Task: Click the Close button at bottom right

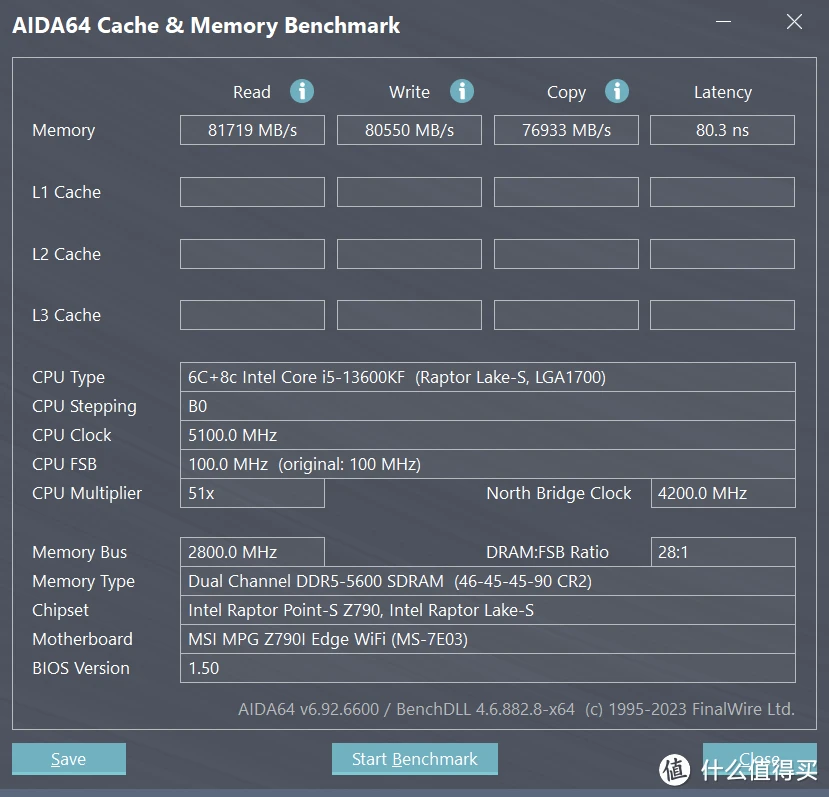Action: point(758,759)
